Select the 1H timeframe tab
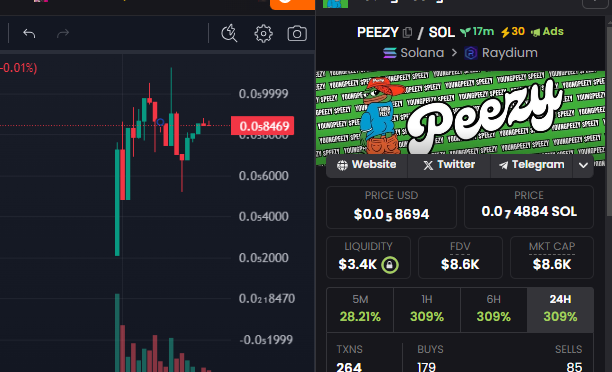612x372 pixels. (427, 310)
